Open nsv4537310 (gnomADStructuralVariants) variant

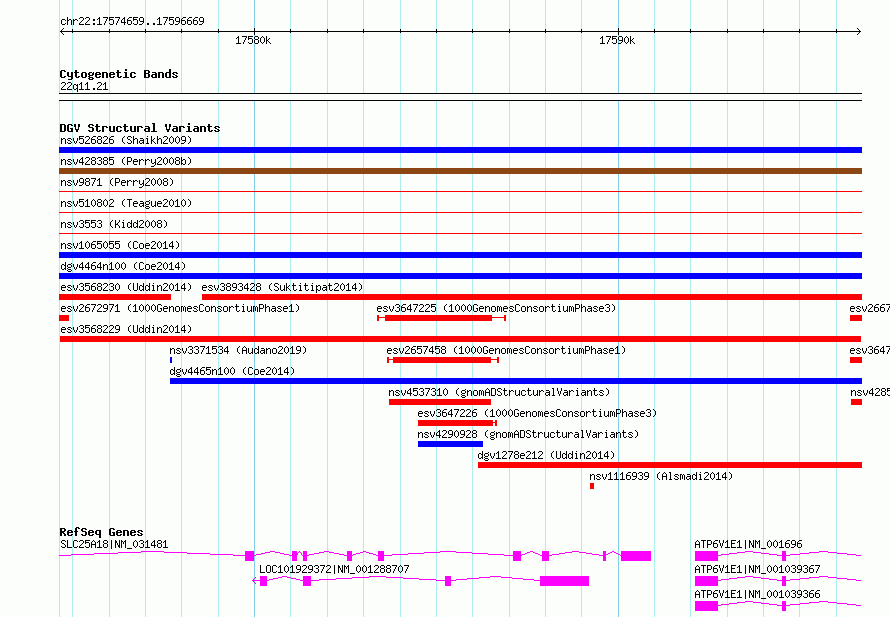click(x=499, y=392)
